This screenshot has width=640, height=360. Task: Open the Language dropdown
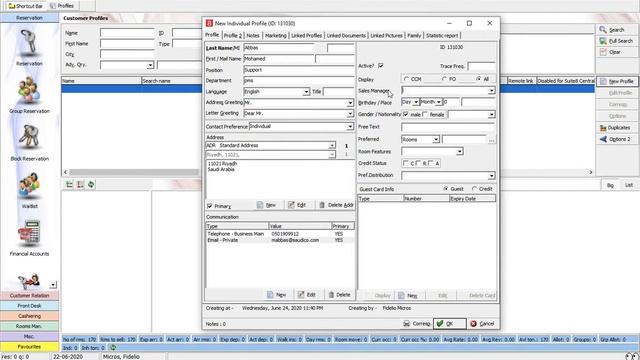coord(306,92)
